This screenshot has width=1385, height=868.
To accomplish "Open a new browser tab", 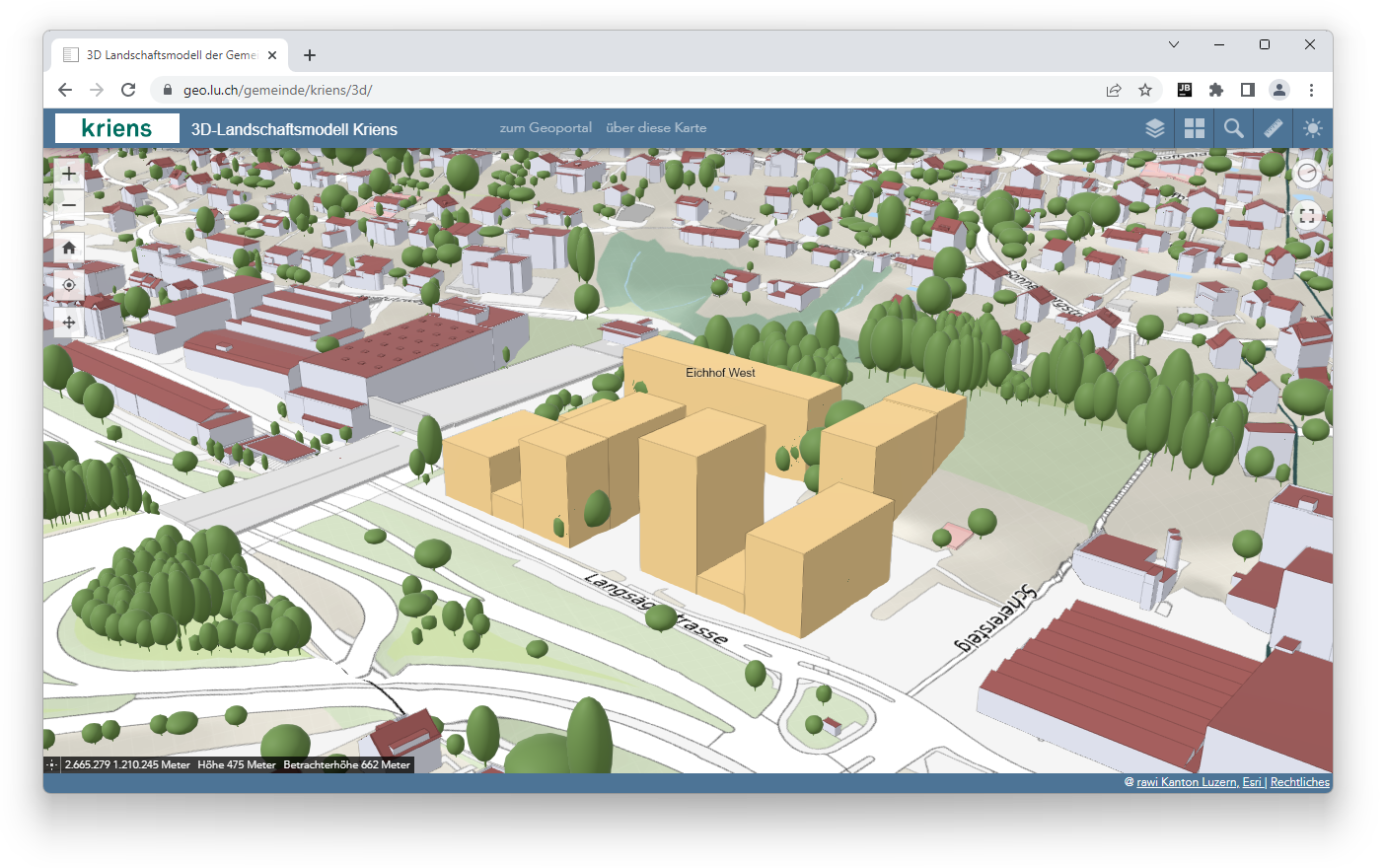I will tap(310, 55).
